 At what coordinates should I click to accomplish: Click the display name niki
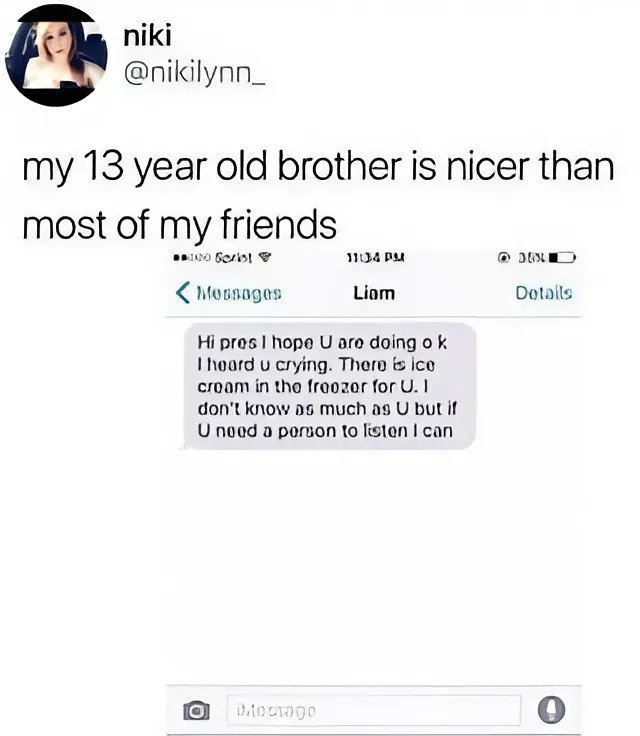[x=147, y=35]
